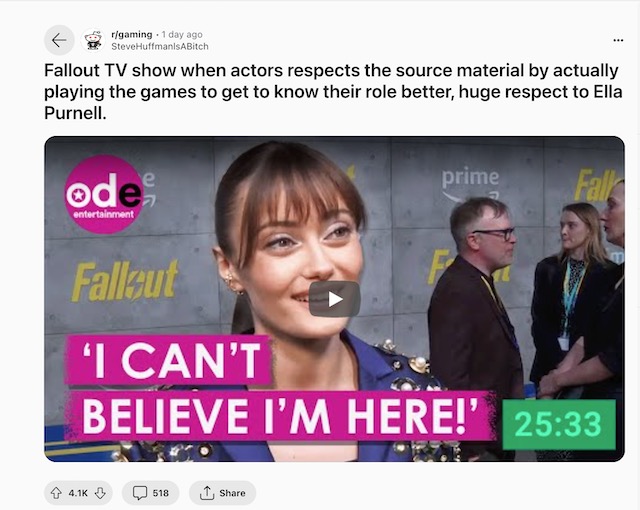
Task: Open the comments via speech bubble icon
Action: pos(140,493)
